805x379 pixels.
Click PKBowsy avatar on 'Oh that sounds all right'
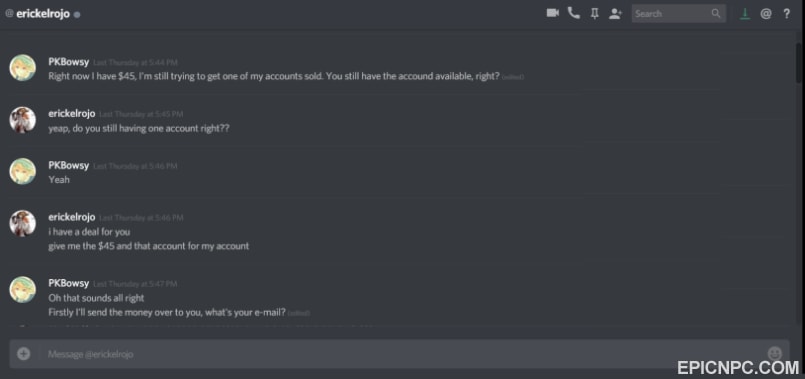click(x=23, y=290)
